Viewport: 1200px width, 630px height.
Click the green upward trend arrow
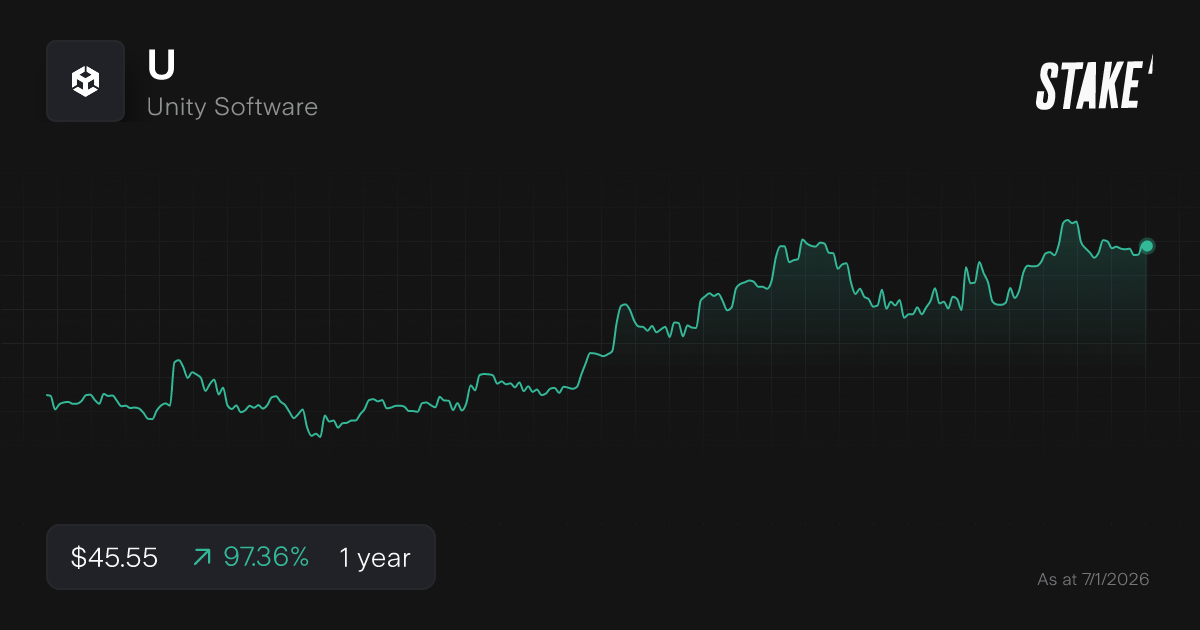(201, 558)
